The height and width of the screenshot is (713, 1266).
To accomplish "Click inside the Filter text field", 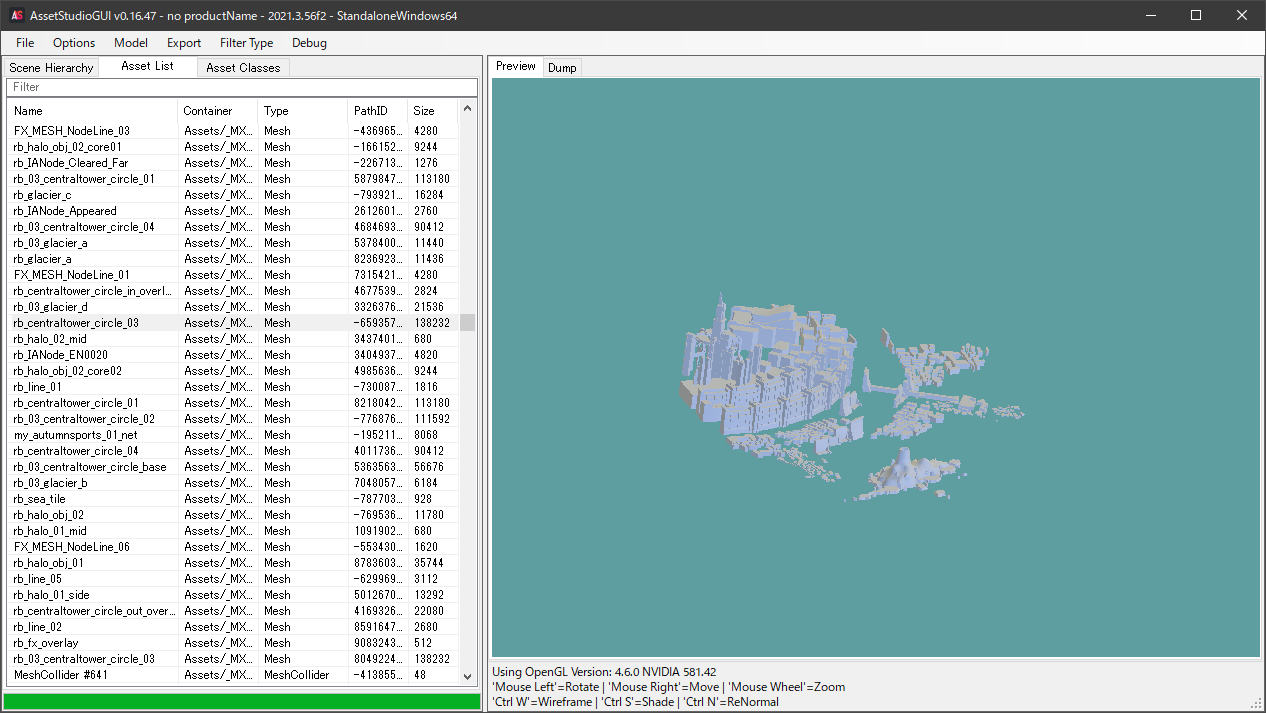I will coord(240,87).
